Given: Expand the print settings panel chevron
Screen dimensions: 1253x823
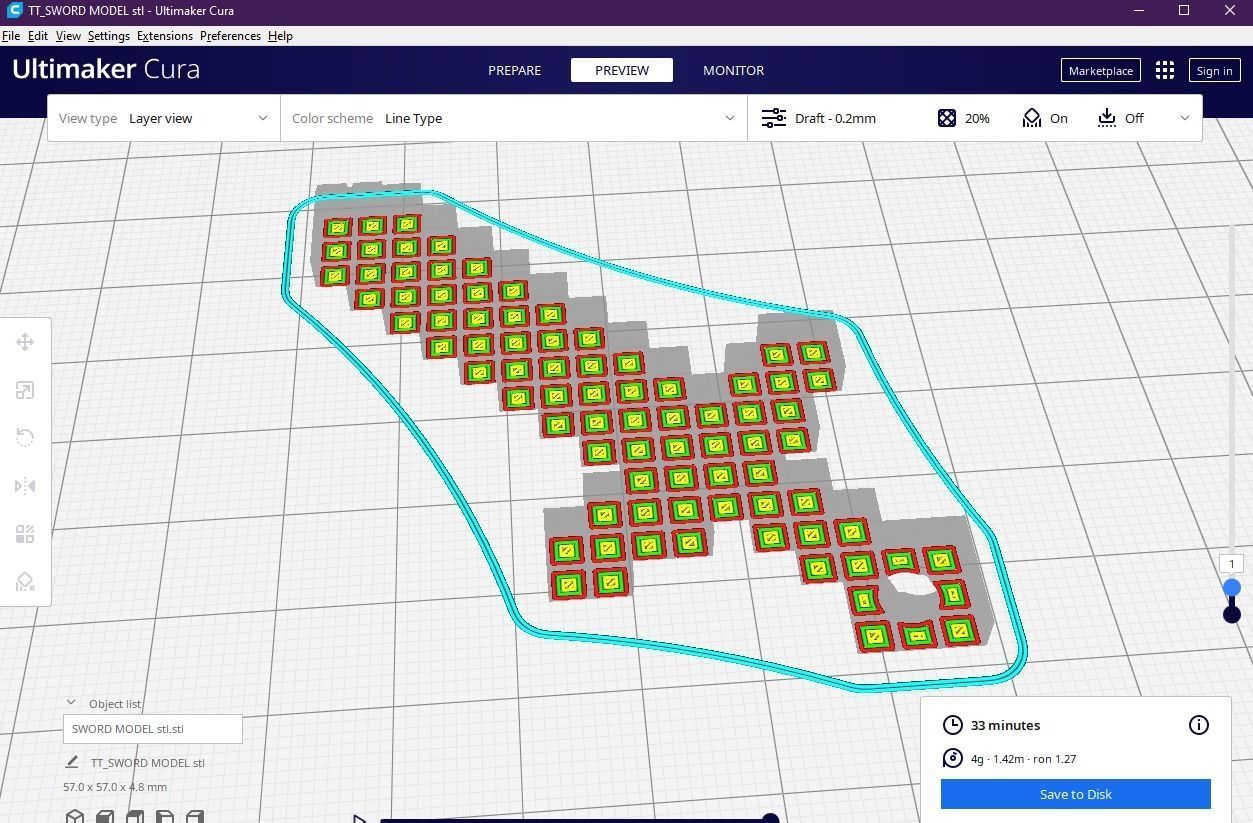Looking at the screenshot, I should point(1185,118).
